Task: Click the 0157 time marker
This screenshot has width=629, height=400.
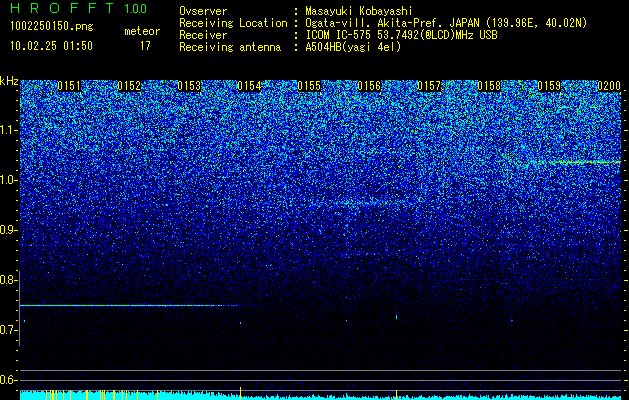Action: point(429,86)
